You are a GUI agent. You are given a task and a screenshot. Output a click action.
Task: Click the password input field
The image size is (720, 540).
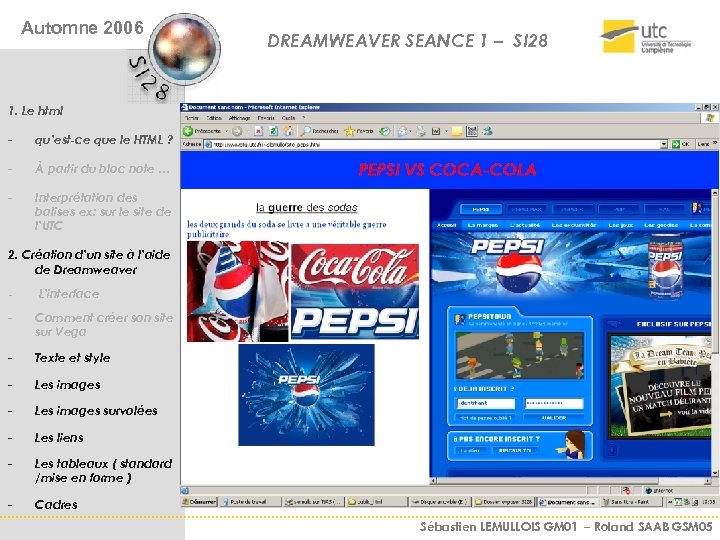tap(554, 403)
